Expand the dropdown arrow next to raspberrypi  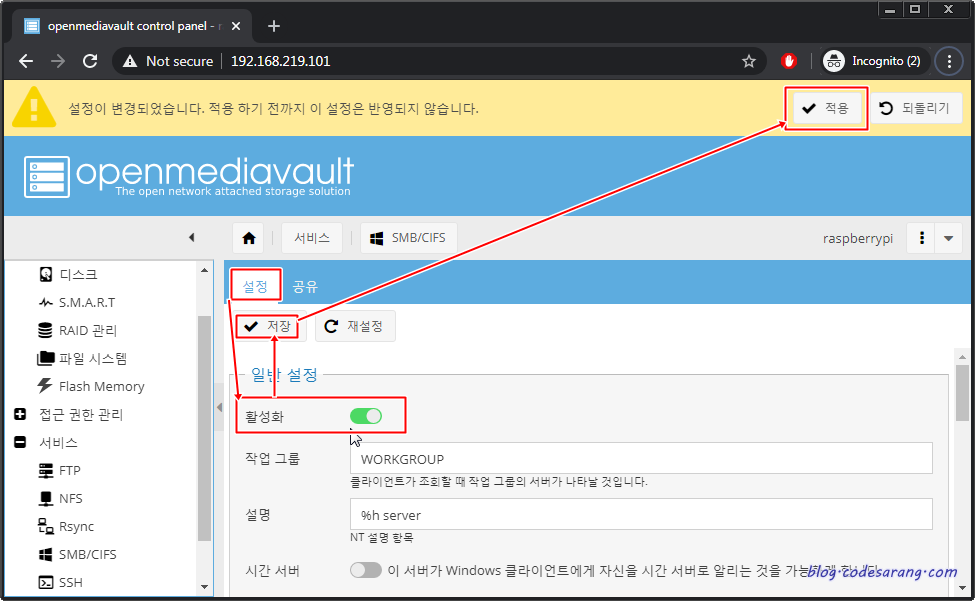pos(948,238)
